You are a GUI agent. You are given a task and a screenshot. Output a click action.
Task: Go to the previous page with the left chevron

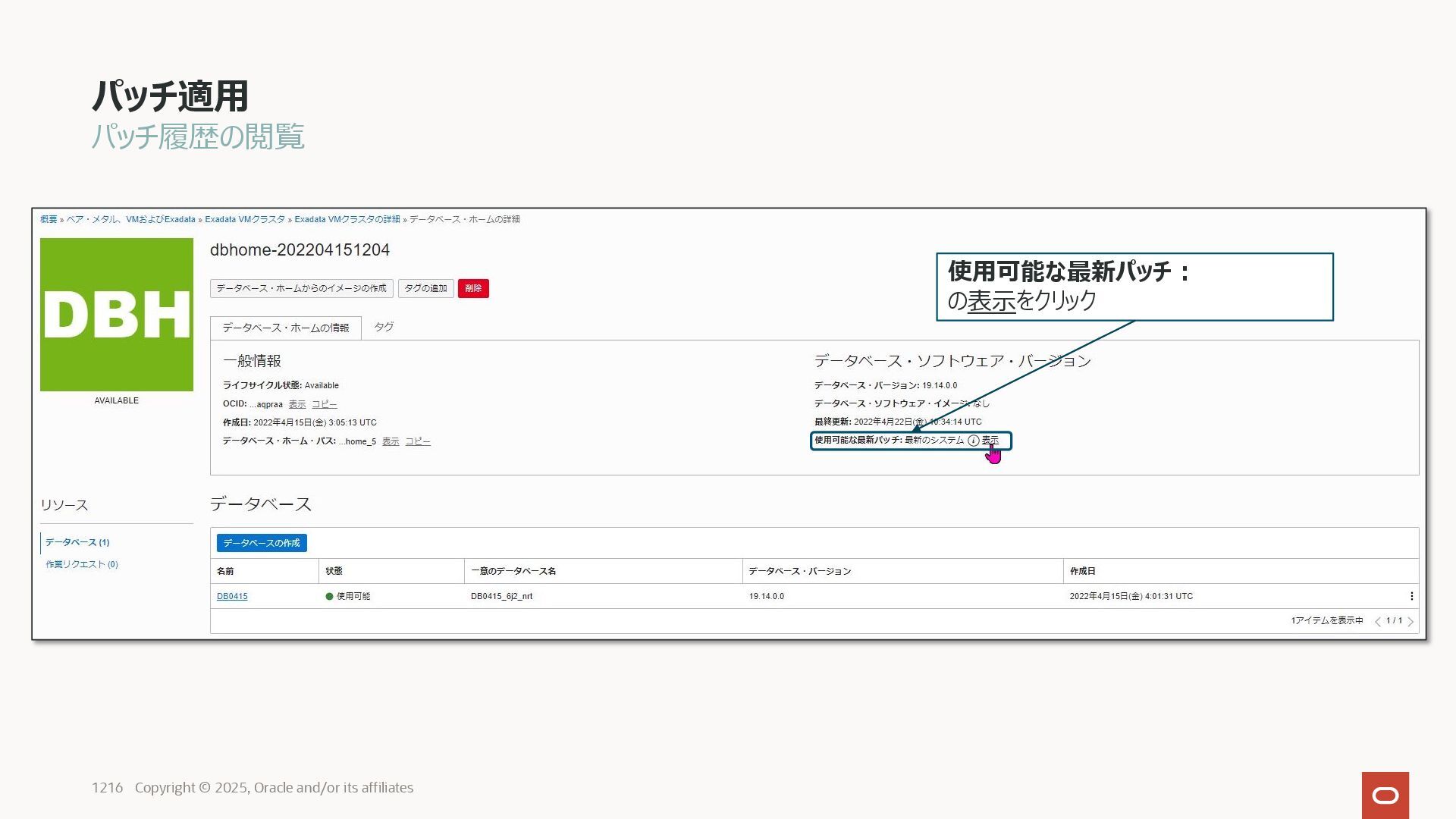point(1378,621)
